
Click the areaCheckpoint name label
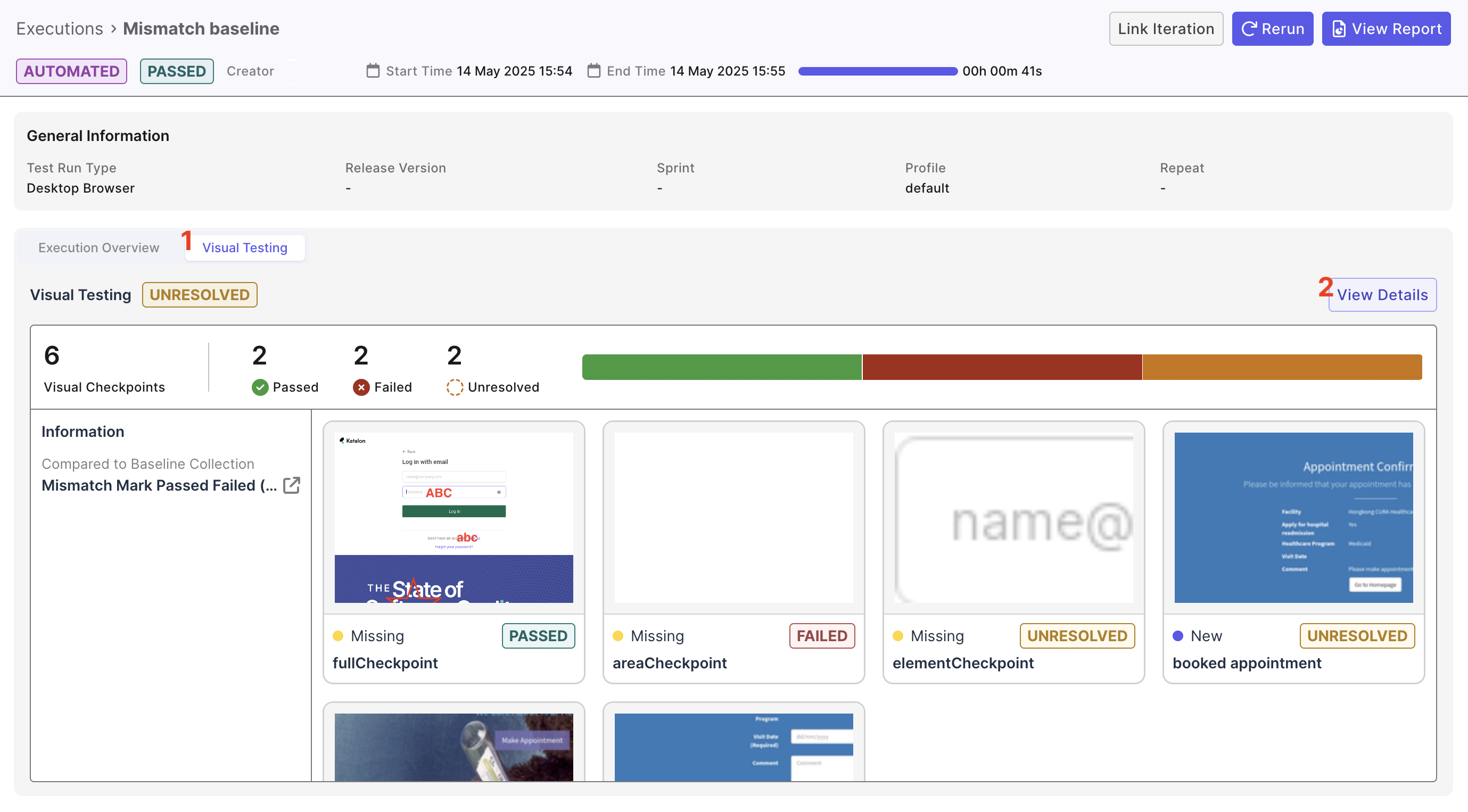pyautogui.click(x=670, y=662)
